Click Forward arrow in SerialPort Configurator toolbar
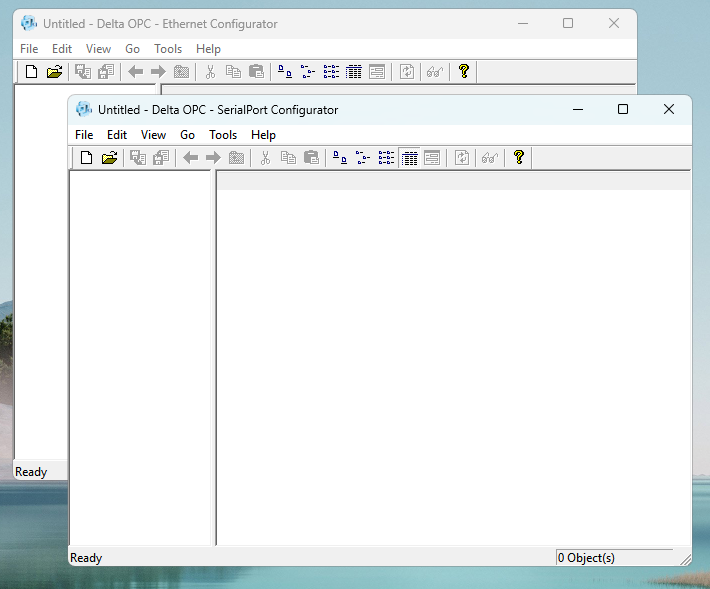The image size is (710, 589). pos(213,158)
